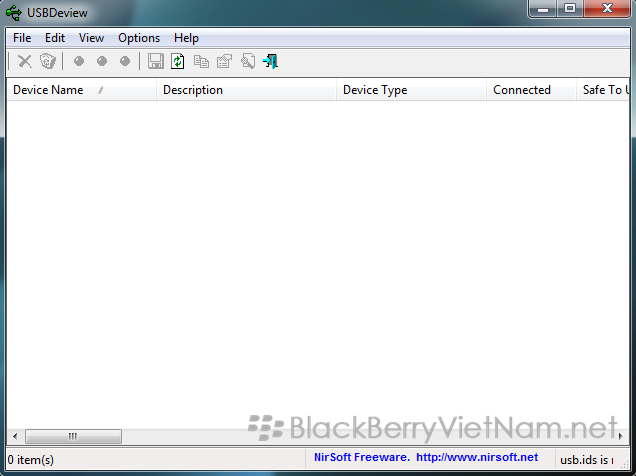Sort by the Device Name column header
The height and width of the screenshot is (476, 636).
[x=48, y=90]
